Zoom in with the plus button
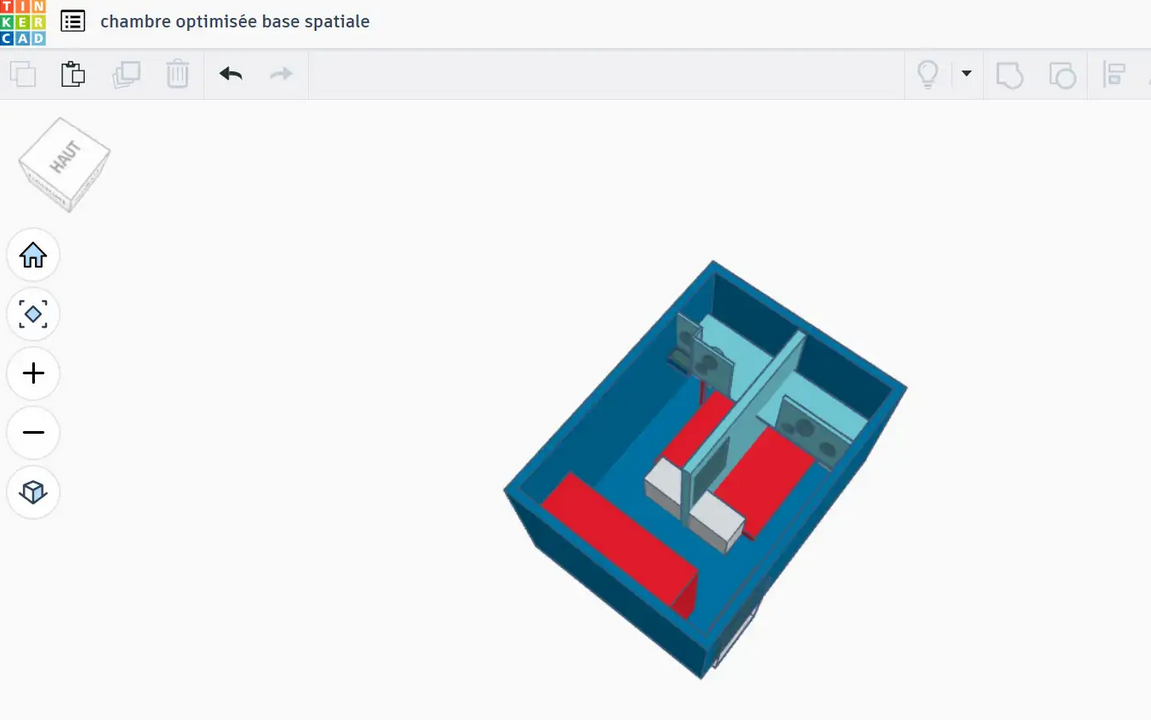Screen dimensions: 1151x720 pos(33,373)
